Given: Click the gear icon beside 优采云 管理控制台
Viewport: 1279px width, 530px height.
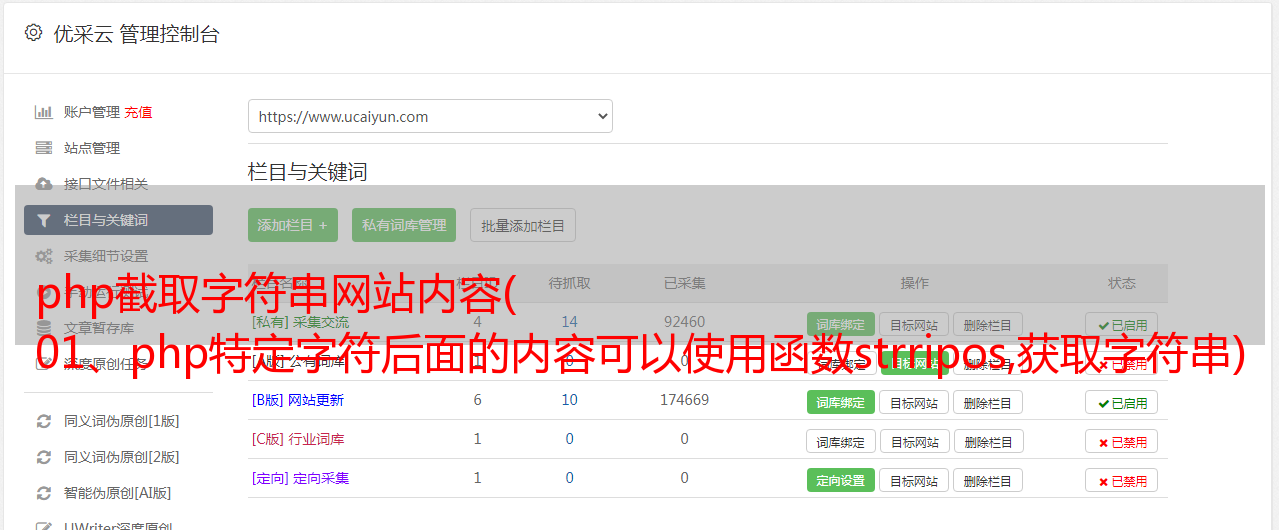Looking at the screenshot, I should coord(33,33).
